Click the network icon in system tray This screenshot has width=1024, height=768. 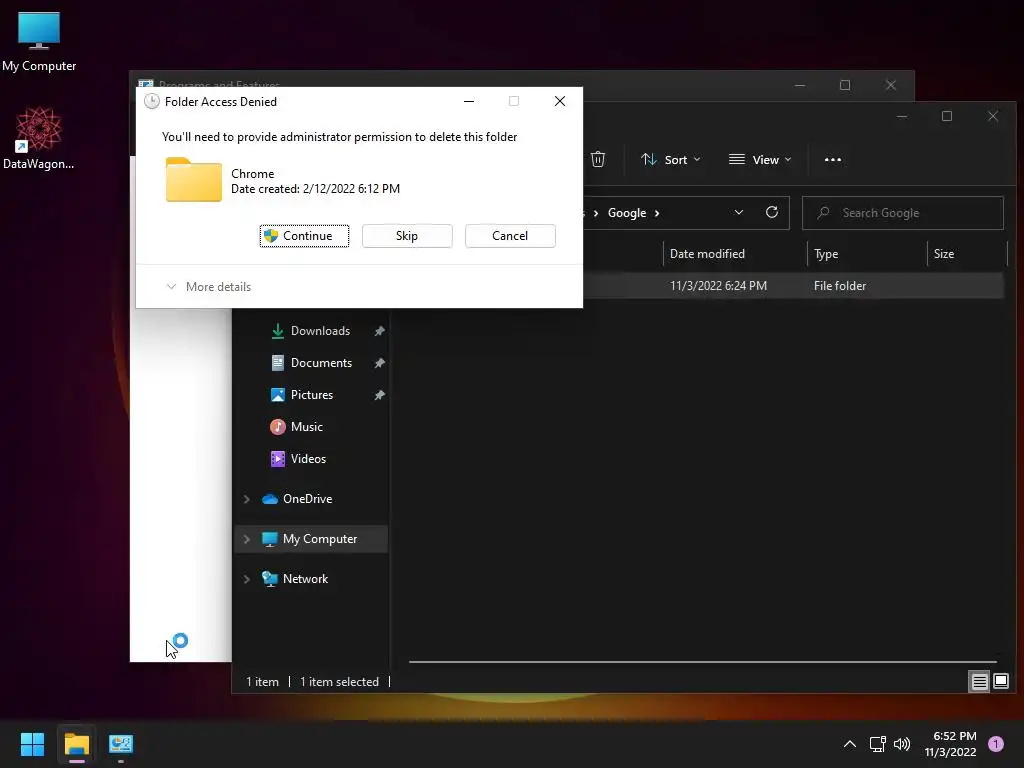point(878,744)
